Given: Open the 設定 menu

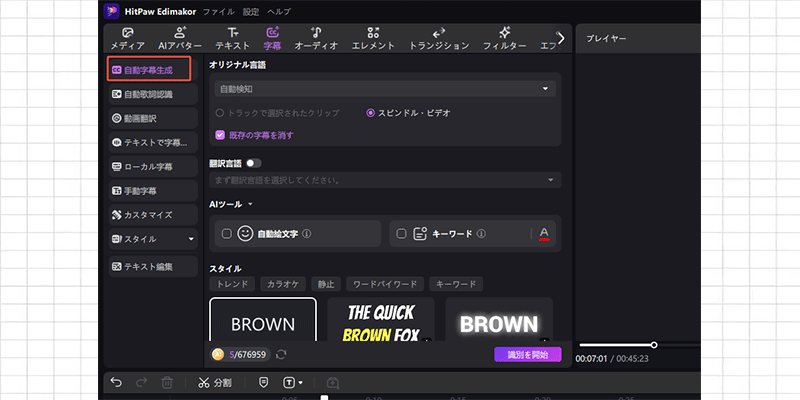Looking at the screenshot, I should (251, 11).
